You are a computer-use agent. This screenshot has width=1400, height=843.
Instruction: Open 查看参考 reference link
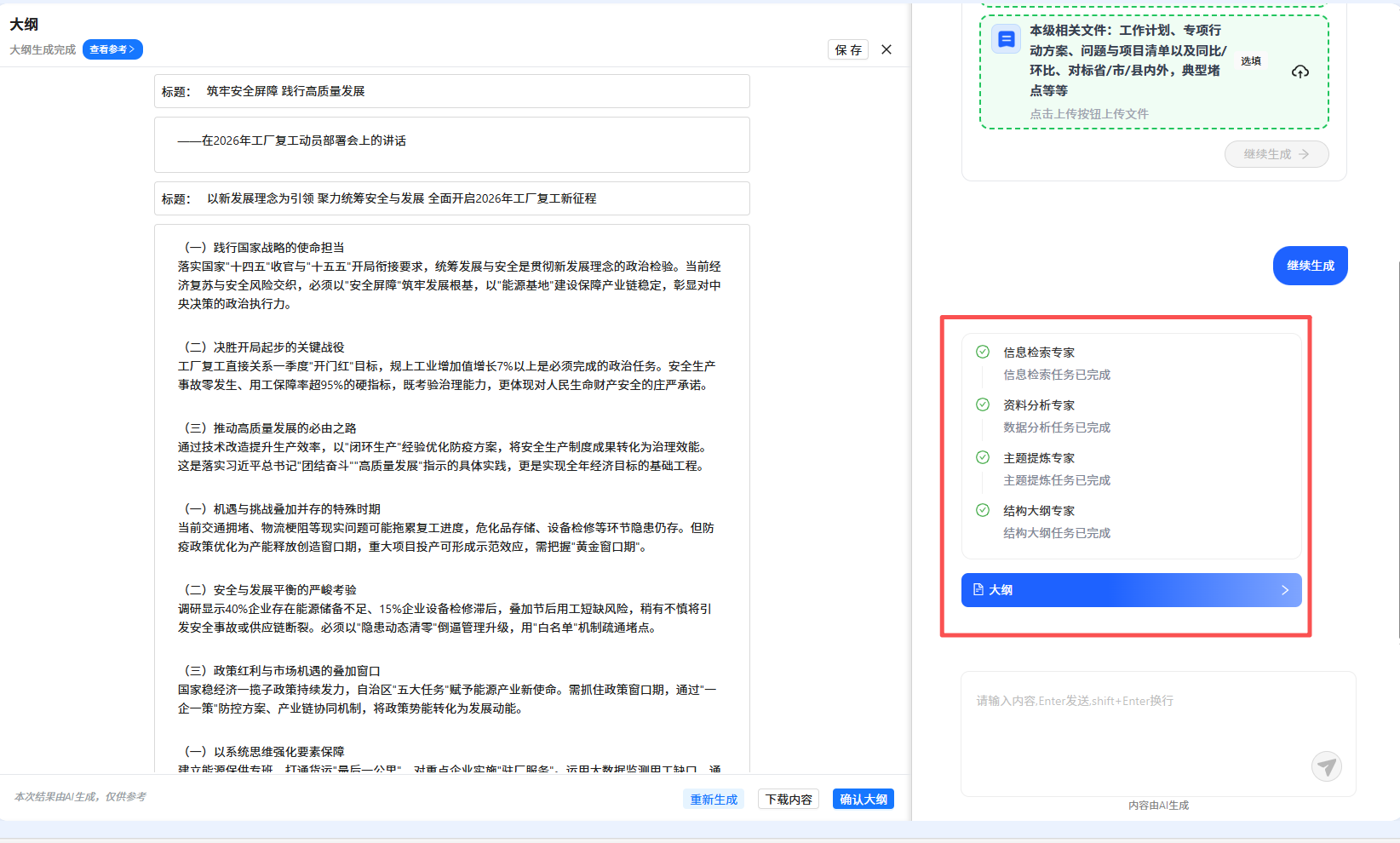[112, 49]
